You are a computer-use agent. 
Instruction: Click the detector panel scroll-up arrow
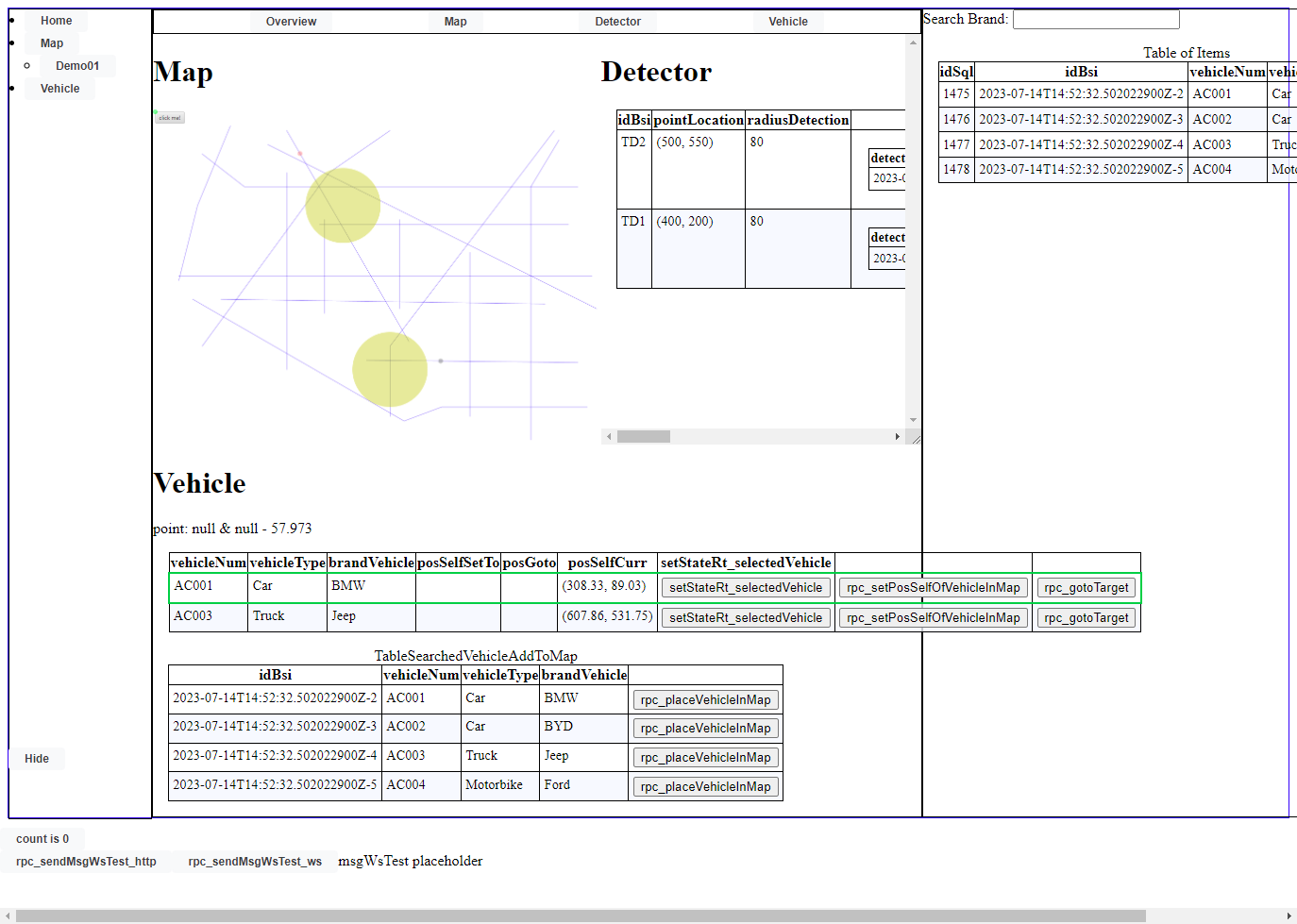(x=913, y=42)
